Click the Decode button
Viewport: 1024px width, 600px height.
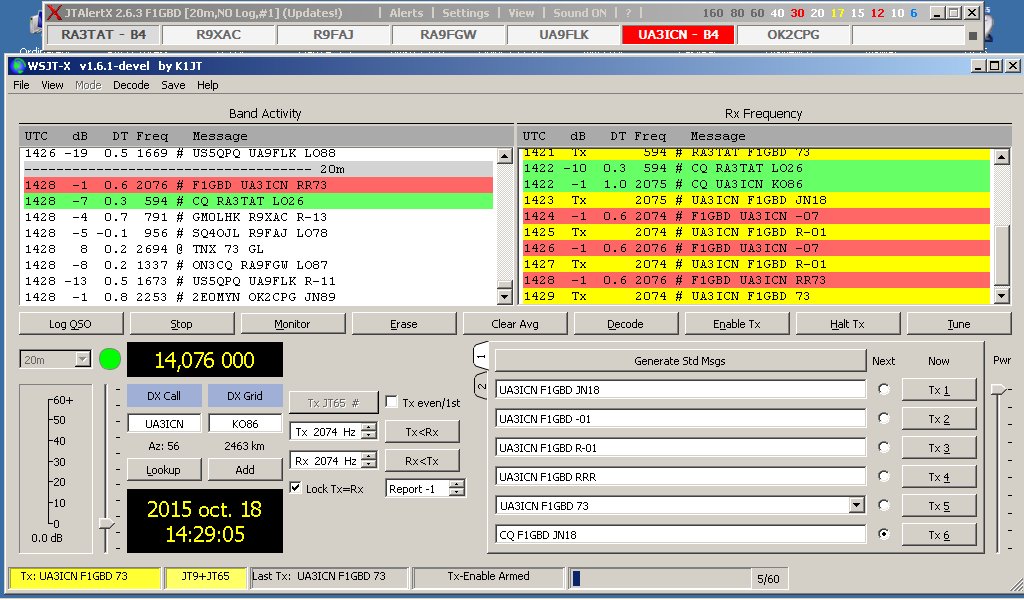(625, 324)
